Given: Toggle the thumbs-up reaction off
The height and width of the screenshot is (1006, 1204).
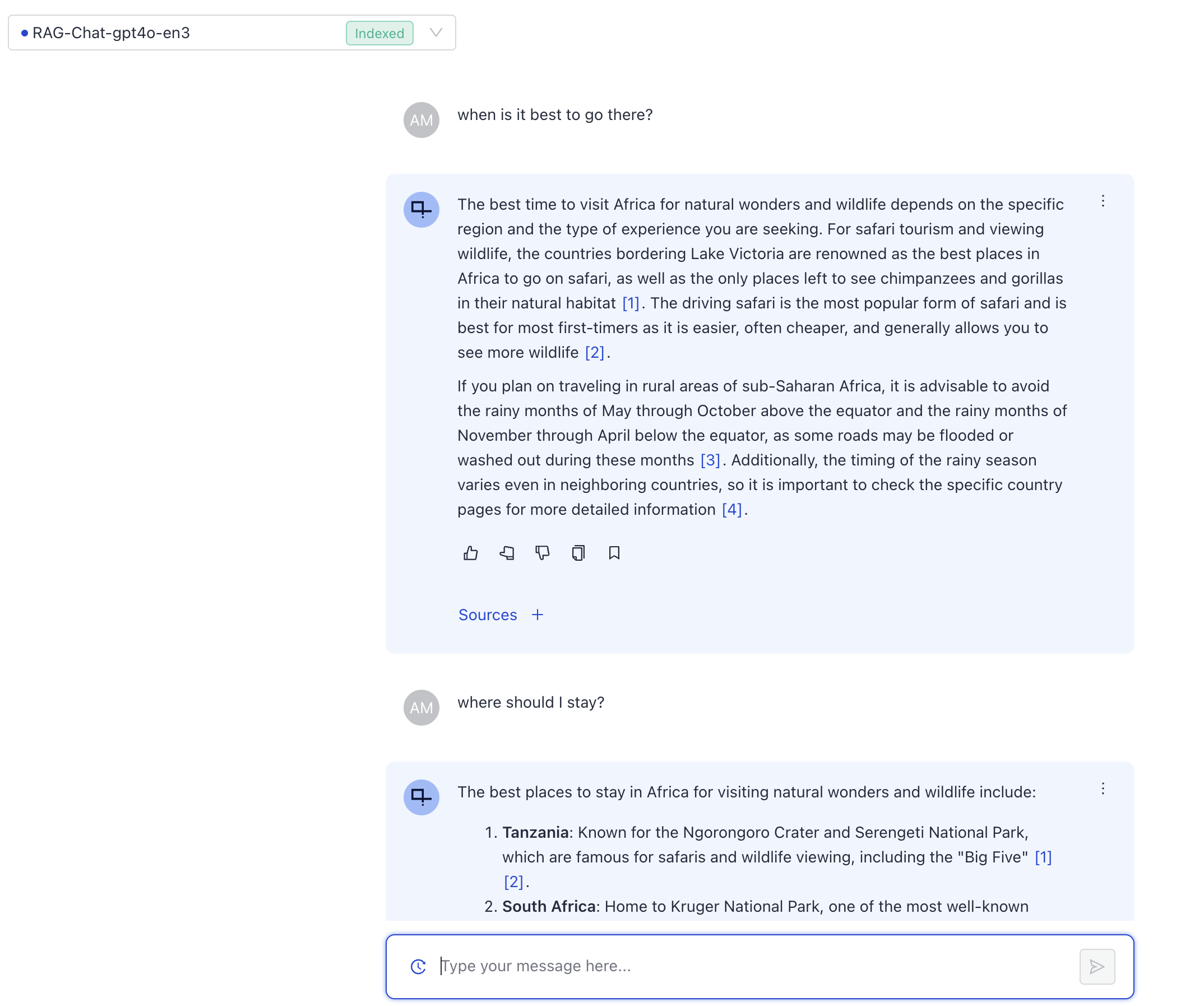Looking at the screenshot, I should (471, 552).
